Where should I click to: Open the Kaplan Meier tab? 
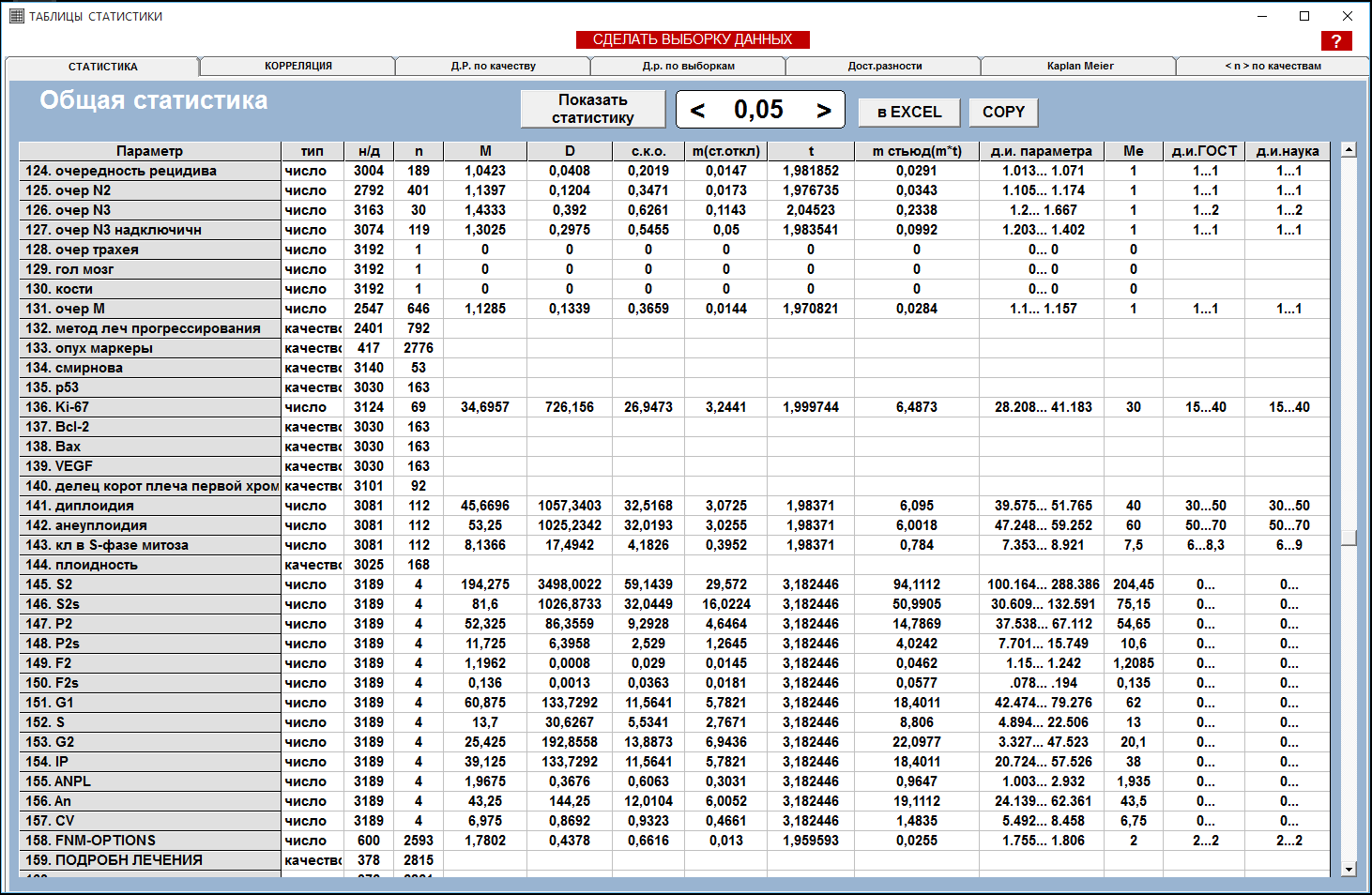[x=1079, y=66]
